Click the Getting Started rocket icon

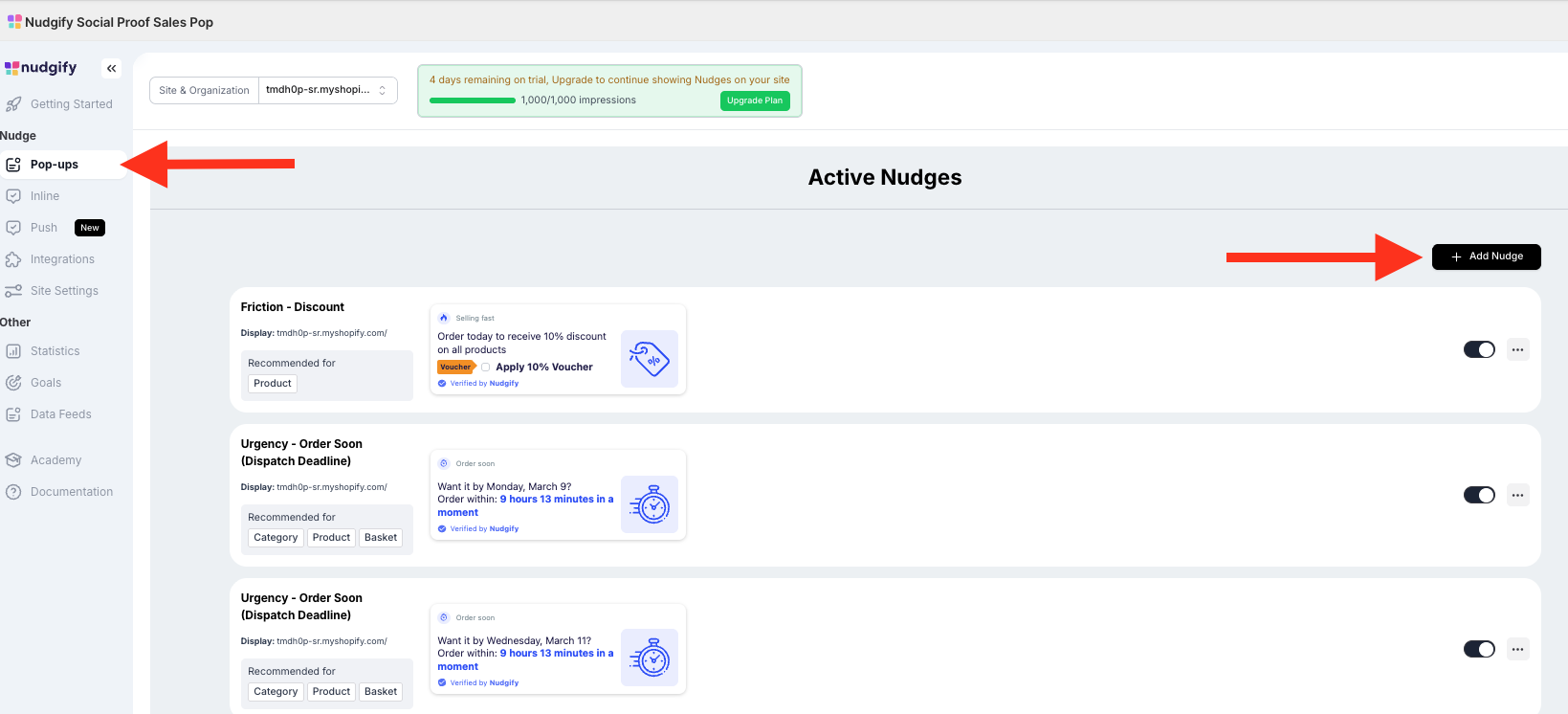(13, 104)
